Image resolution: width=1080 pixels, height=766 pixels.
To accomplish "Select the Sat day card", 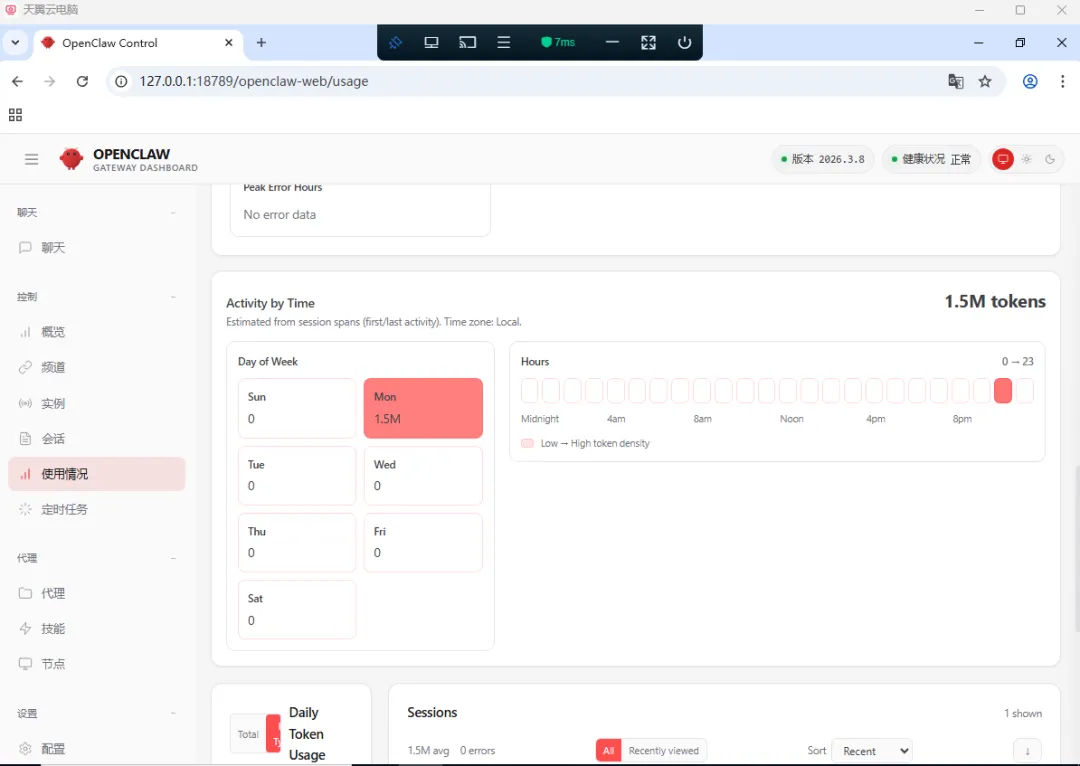I will pyautogui.click(x=297, y=610).
